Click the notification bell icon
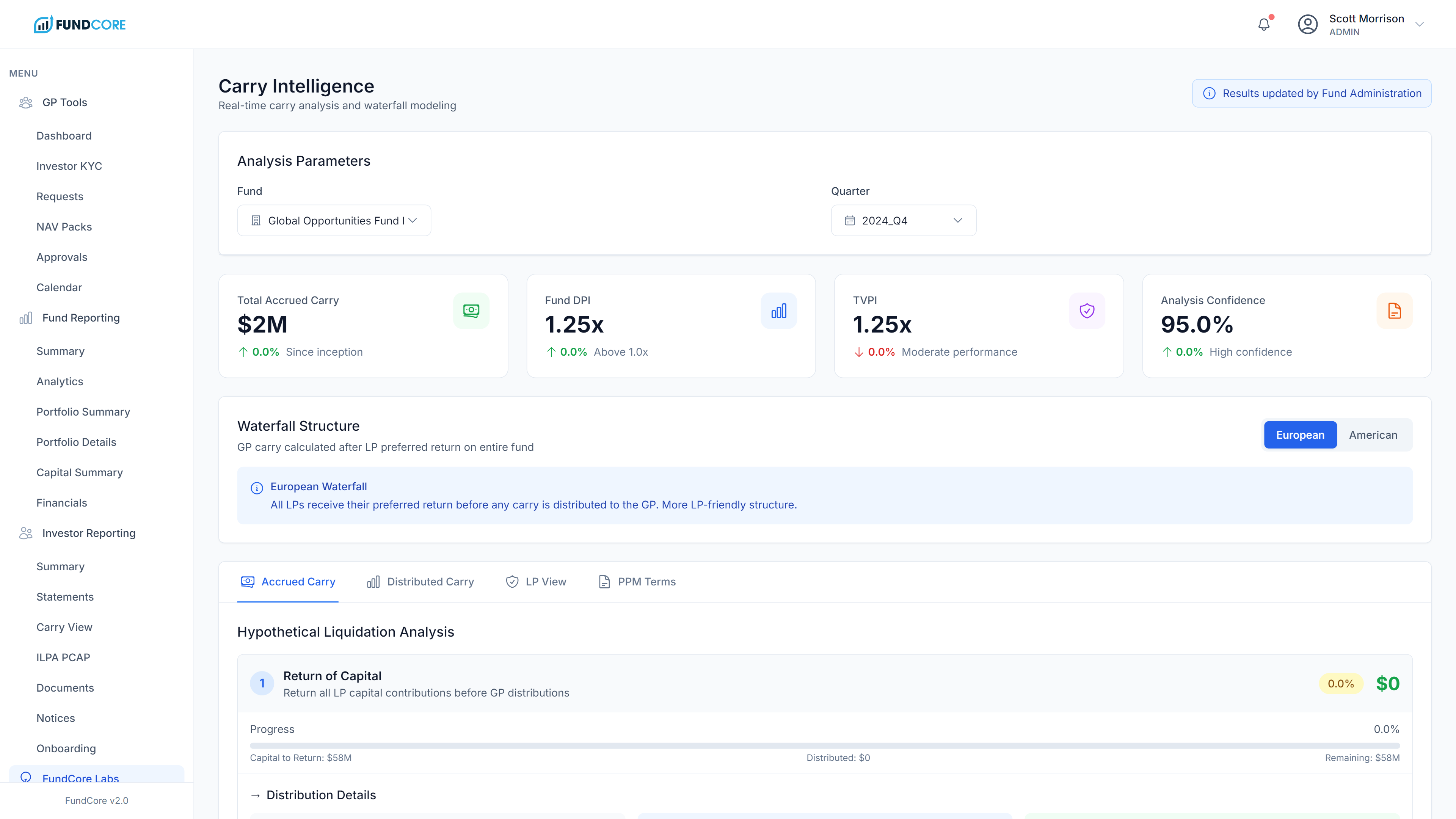 pyautogui.click(x=1264, y=24)
